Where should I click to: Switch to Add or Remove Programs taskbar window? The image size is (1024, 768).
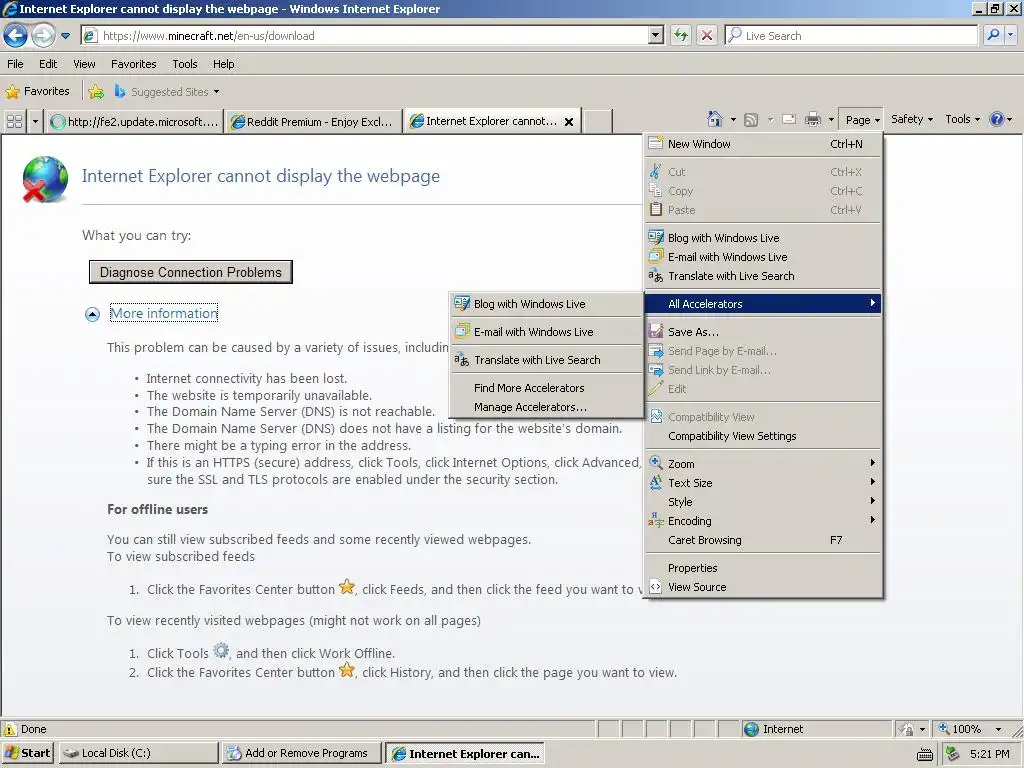(x=301, y=753)
